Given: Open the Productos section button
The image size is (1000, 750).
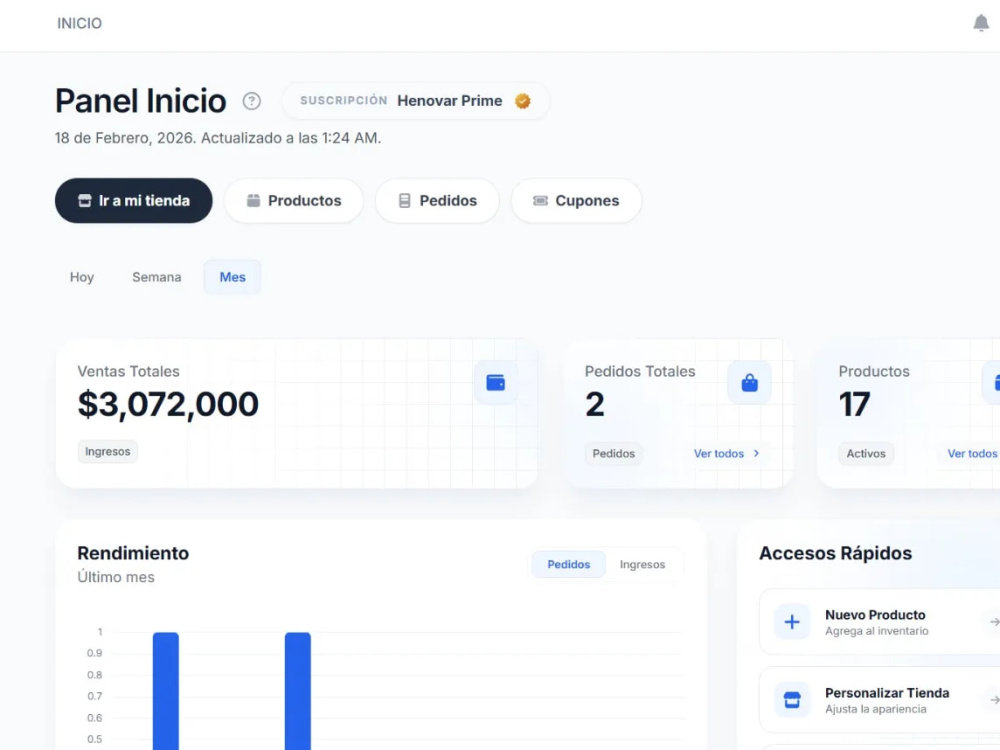Looking at the screenshot, I should (294, 200).
